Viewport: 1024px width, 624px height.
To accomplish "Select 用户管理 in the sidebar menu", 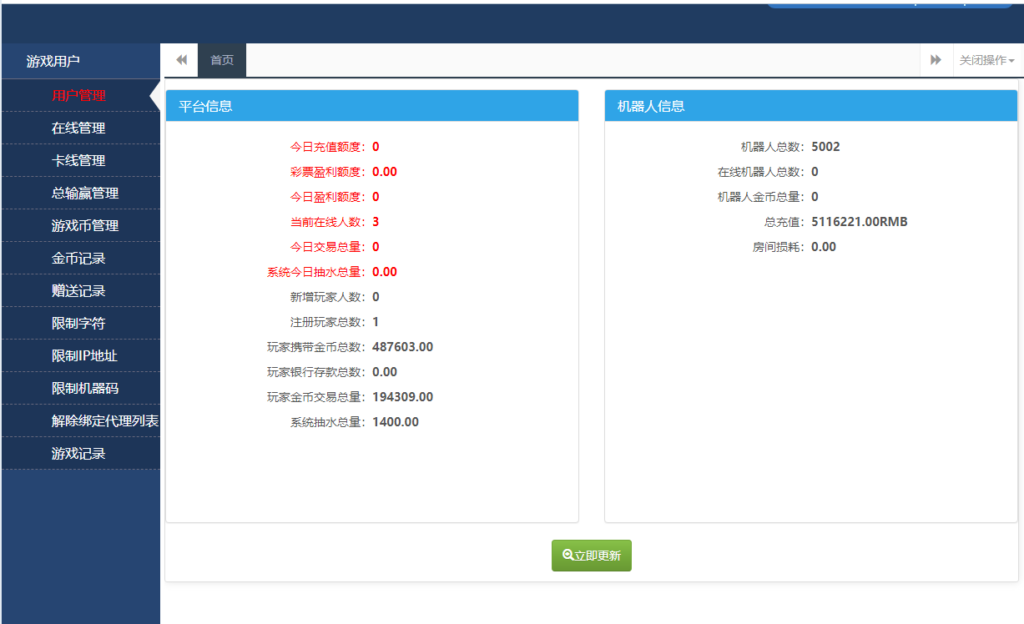I will click(x=80, y=96).
